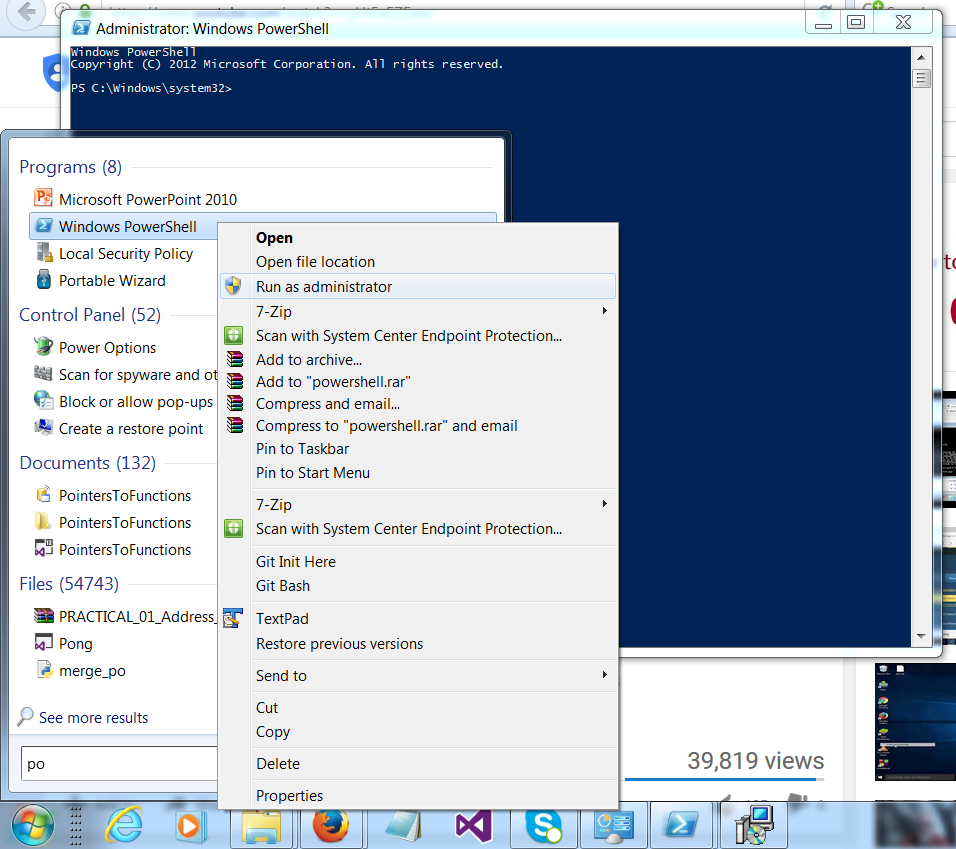Click the merge_po file icon
The image size is (956, 849).
tap(45, 669)
